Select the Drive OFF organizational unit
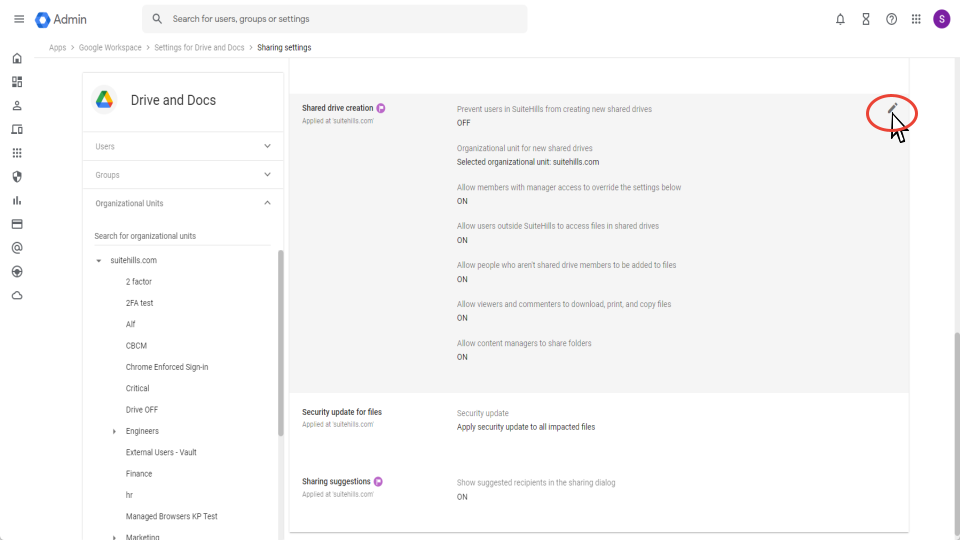 142,410
